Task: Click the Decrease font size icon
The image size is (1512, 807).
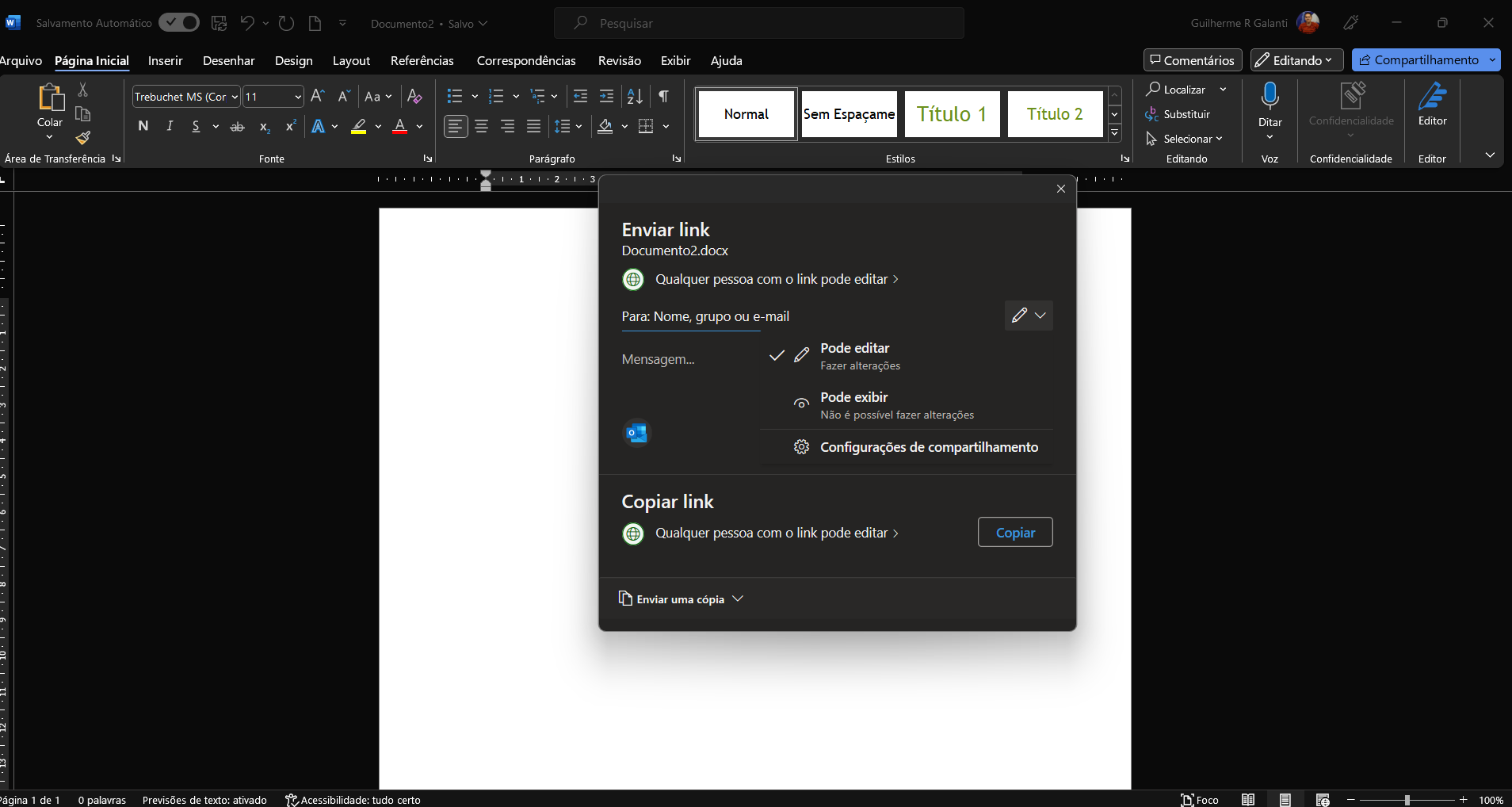Action: (x=344, y=96)
